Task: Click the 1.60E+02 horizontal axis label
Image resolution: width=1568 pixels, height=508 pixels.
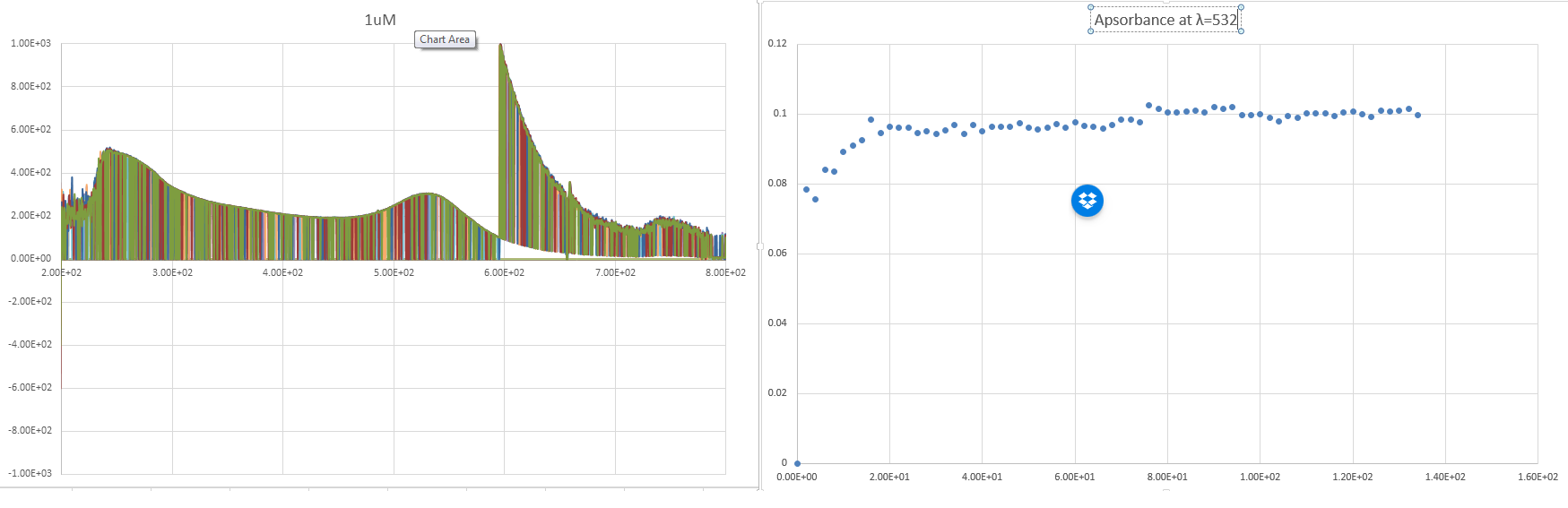Action: [1538, 477]
